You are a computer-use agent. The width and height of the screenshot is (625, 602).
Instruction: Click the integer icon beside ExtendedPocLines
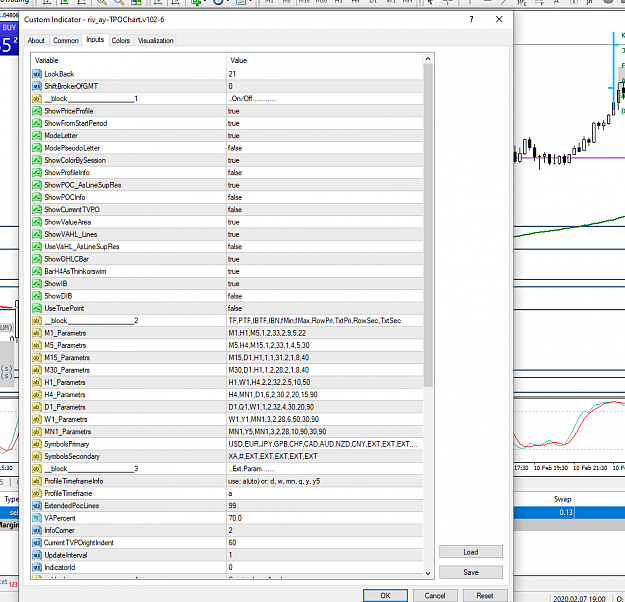pos(37,506)
